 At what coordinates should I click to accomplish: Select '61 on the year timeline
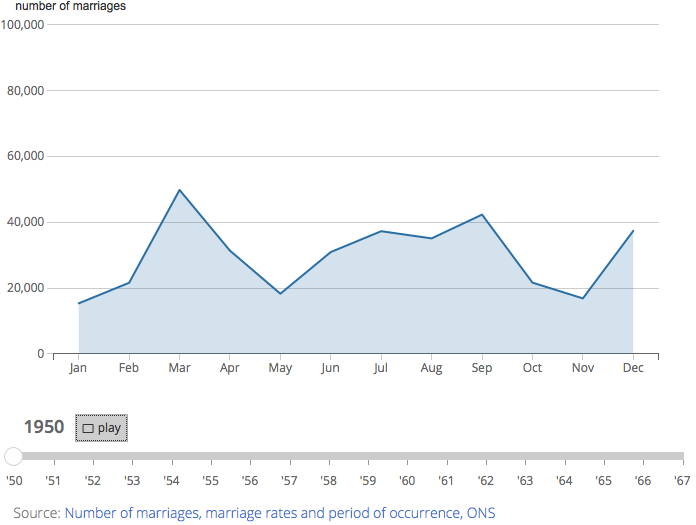[x=446, y=481]
